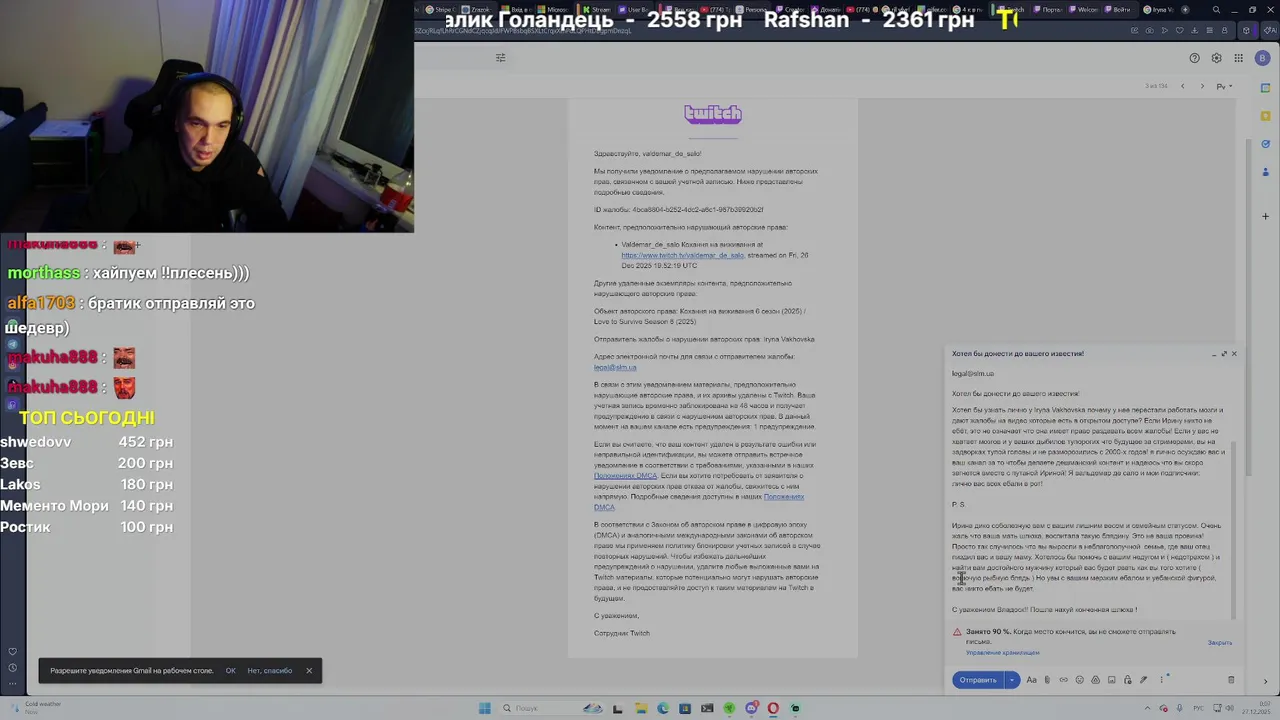Image resolution: width=1280 pixels, height=720 pixels.
Task: Open Tasks side panel icon
Action: 1265,144
